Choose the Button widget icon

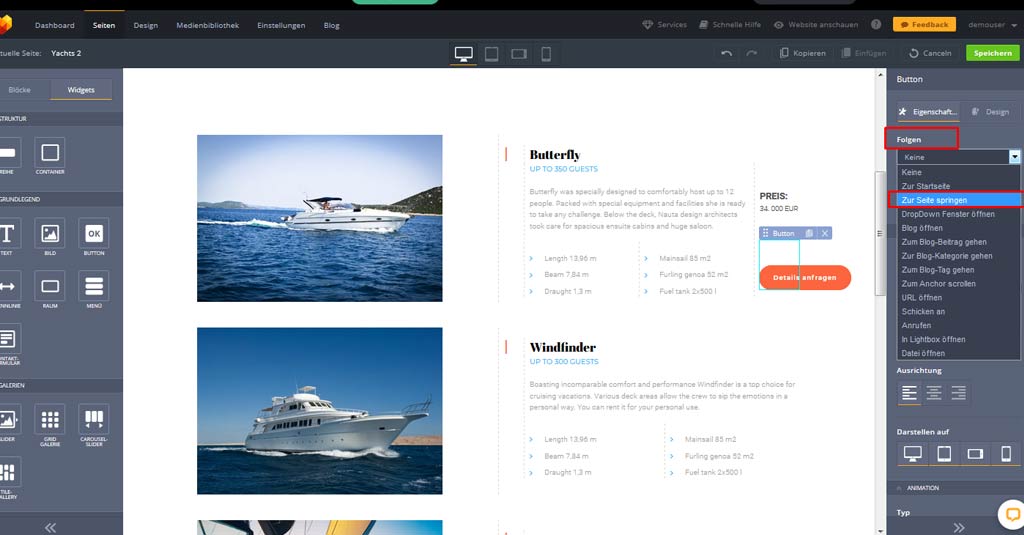(94, 234)
